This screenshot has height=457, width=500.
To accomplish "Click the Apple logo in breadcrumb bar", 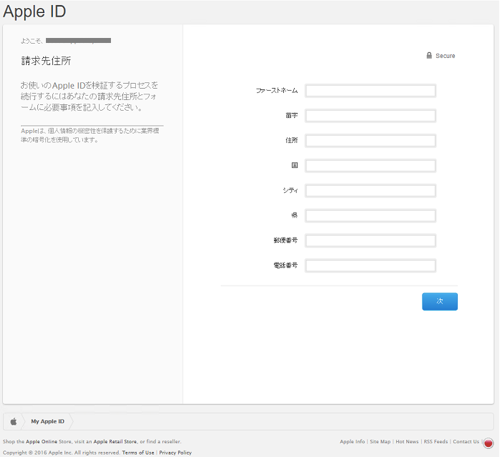I will coord(14,422).
